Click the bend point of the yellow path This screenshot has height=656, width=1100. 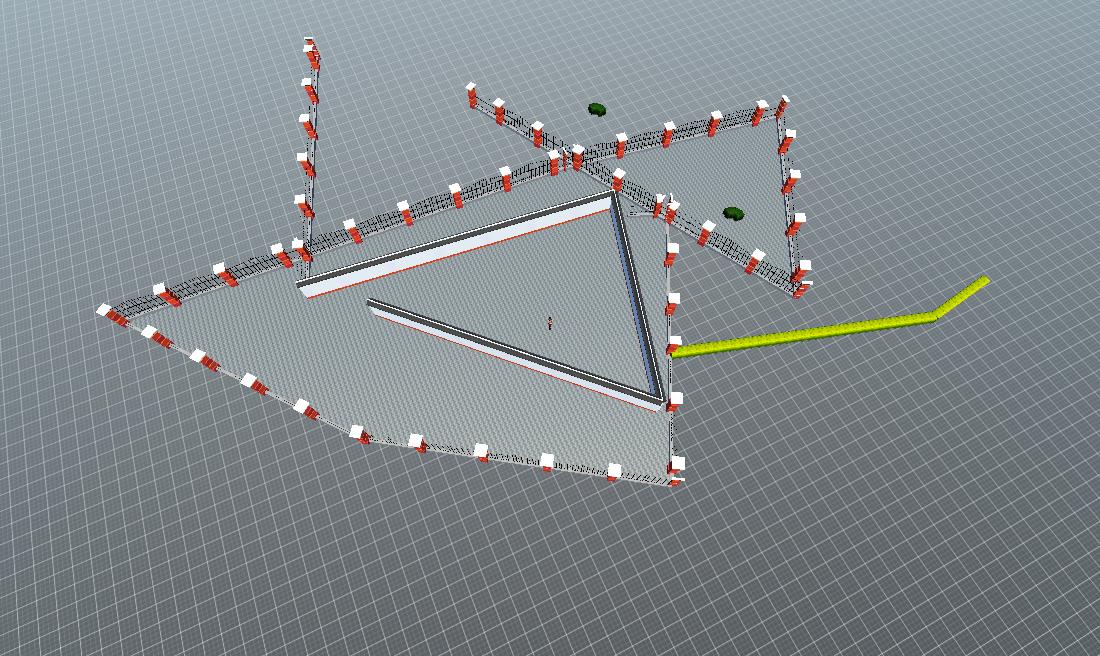click(x=934, y=317)
